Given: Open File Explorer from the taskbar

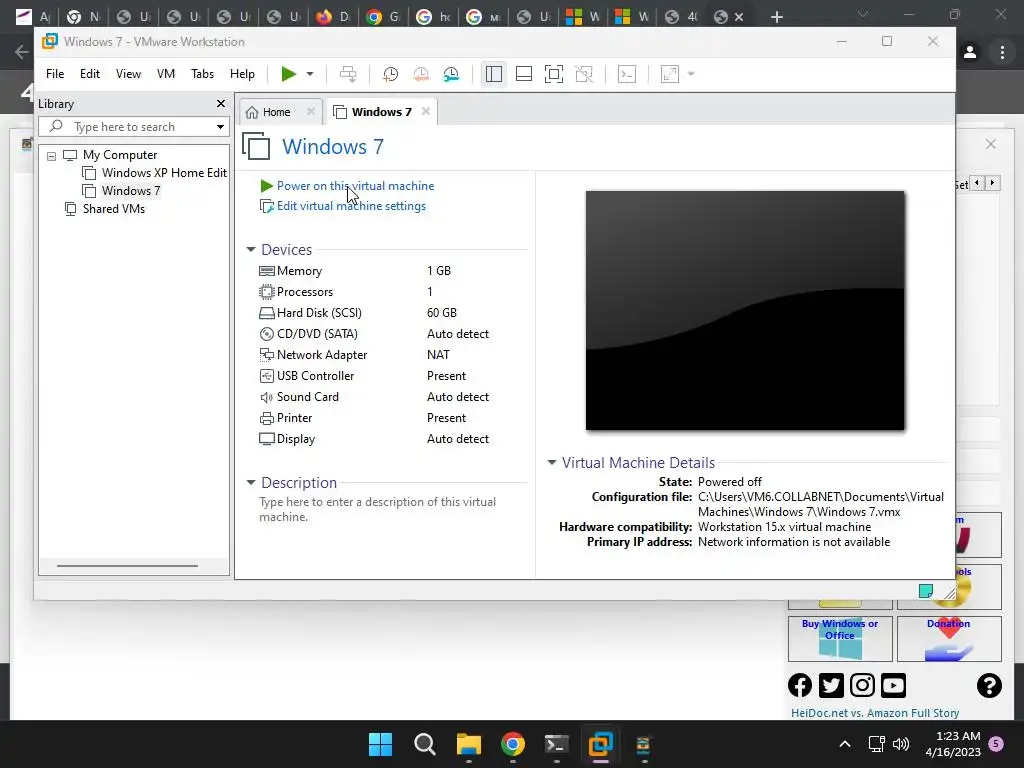Looking at the screenshot, I should [x=468, y=744].
